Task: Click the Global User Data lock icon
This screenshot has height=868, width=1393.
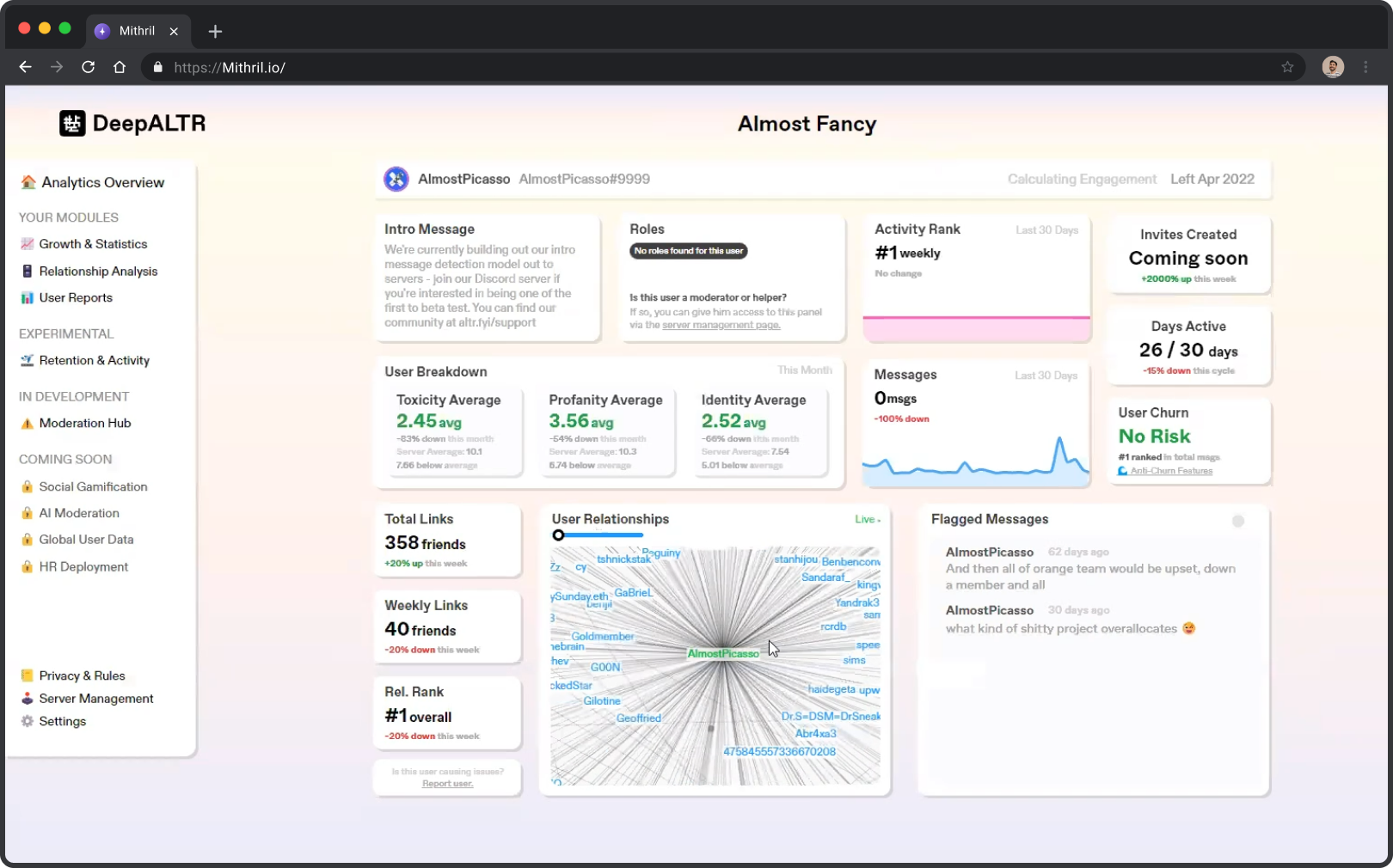Action: (x=28, y=540)
